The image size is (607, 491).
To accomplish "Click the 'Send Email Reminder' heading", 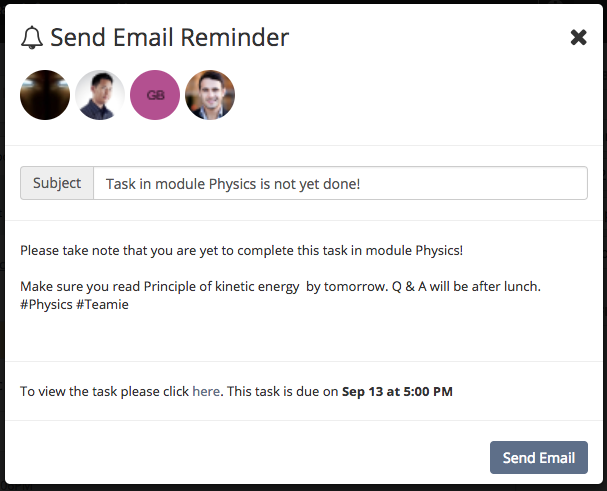I will 170,38.
